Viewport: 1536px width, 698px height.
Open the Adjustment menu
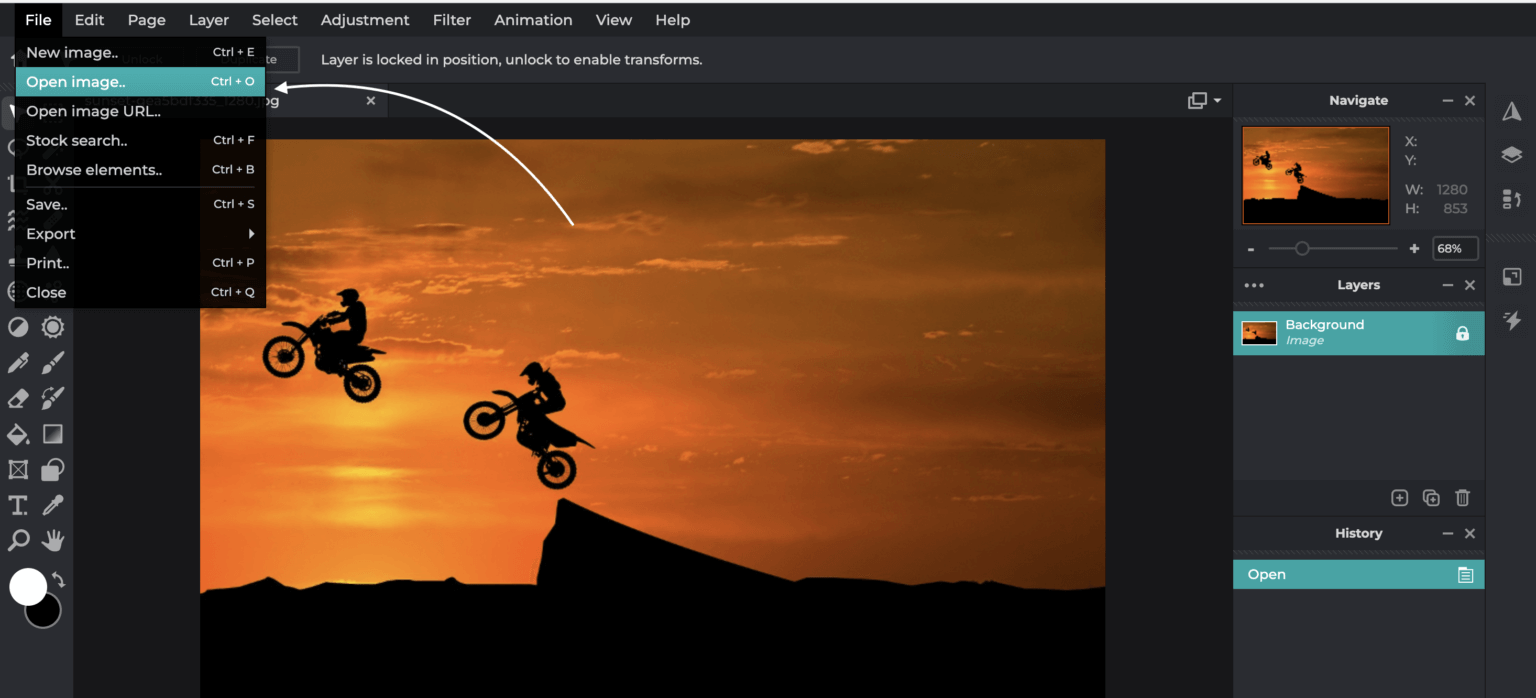pos(365,20)
